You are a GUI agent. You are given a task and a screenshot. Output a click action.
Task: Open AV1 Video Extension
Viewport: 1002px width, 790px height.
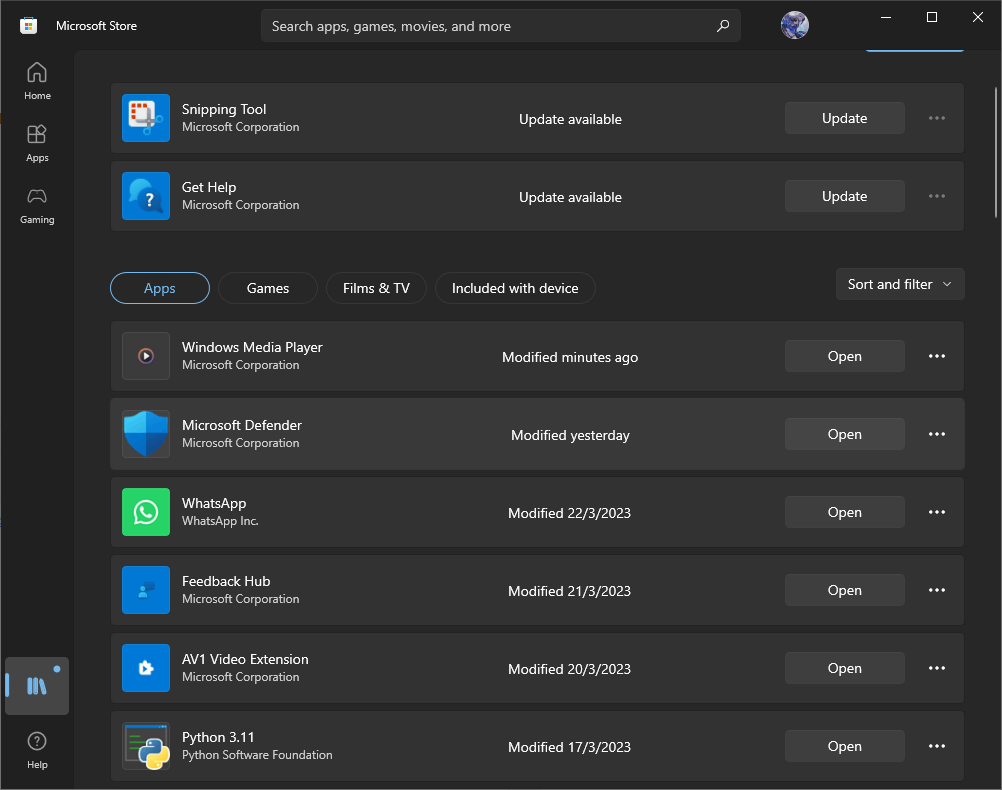pyautogui.click(x=844, y=668)
